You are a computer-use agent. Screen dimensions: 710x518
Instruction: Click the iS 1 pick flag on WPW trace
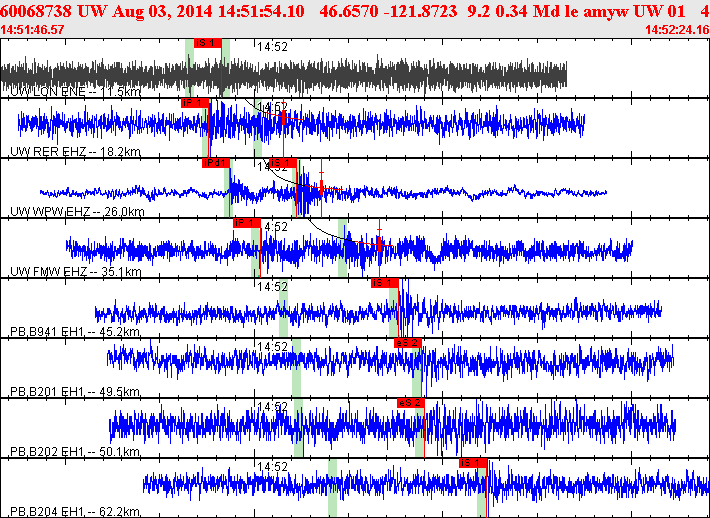[283, 163]
